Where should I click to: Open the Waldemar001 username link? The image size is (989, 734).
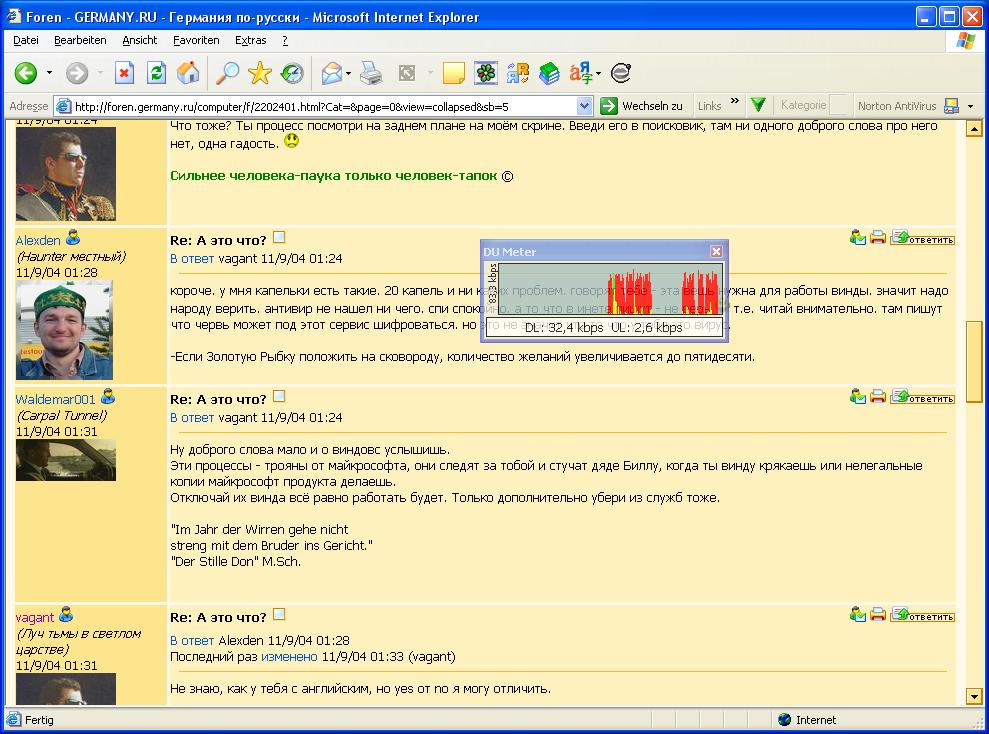(56, 399)
